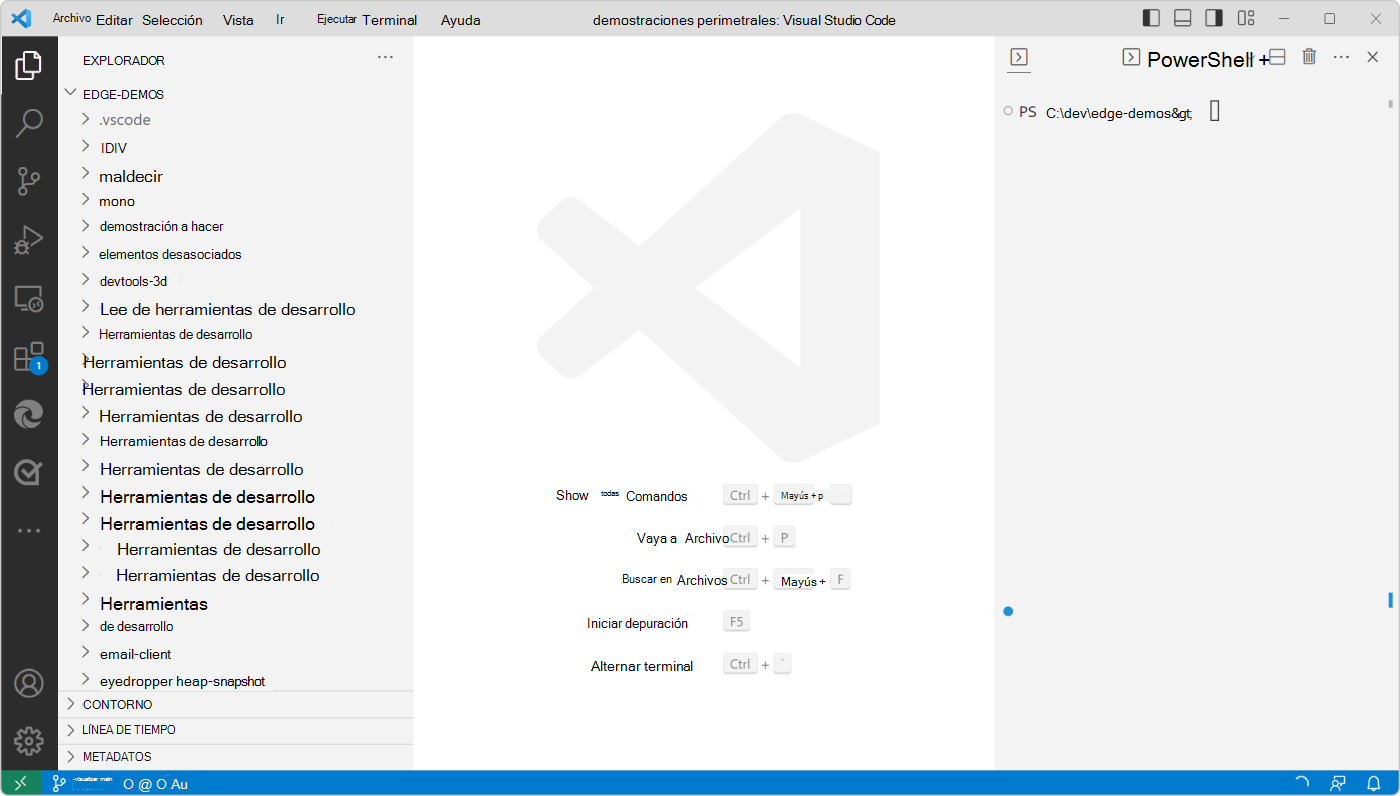Open the Source Control view
The image size is (1400, 796).
coord(29,180)
